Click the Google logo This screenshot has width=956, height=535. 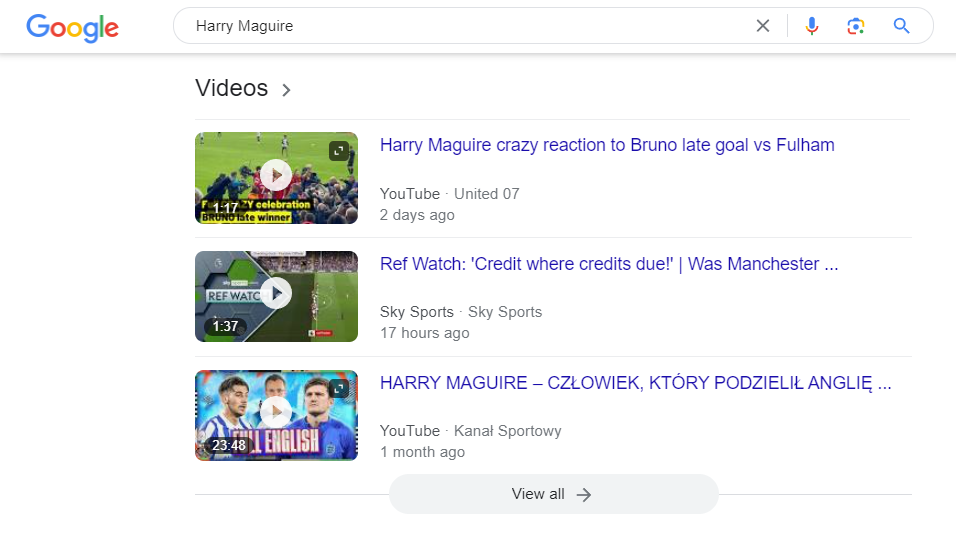[x=73, y=27]
